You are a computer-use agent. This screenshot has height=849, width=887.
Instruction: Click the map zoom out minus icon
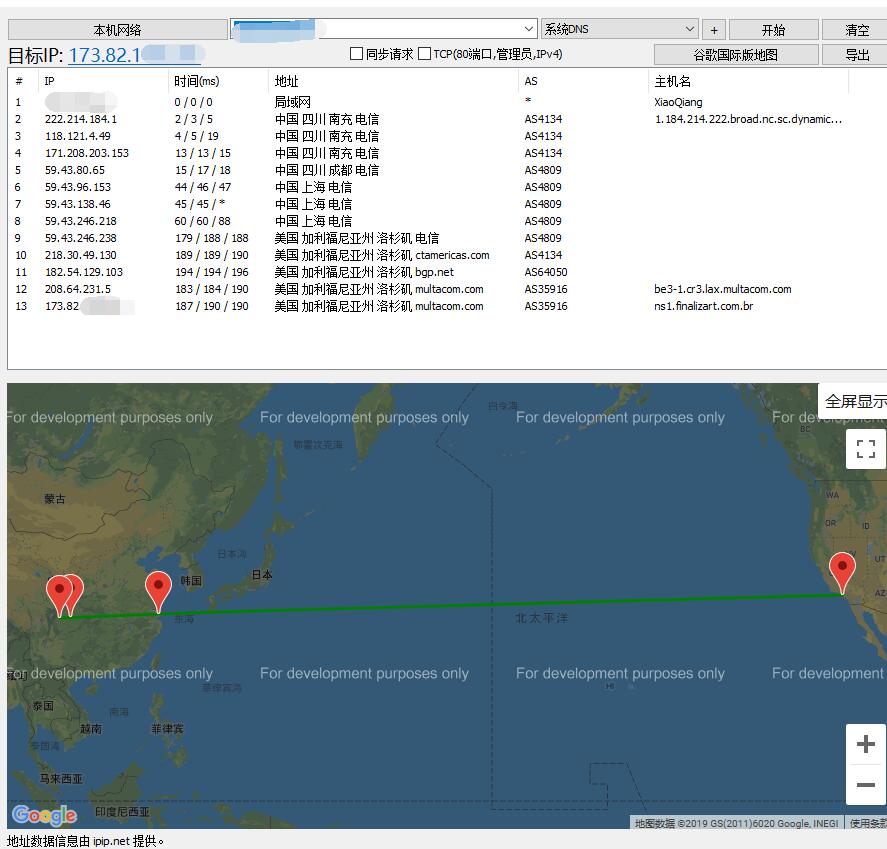(865, 785)
